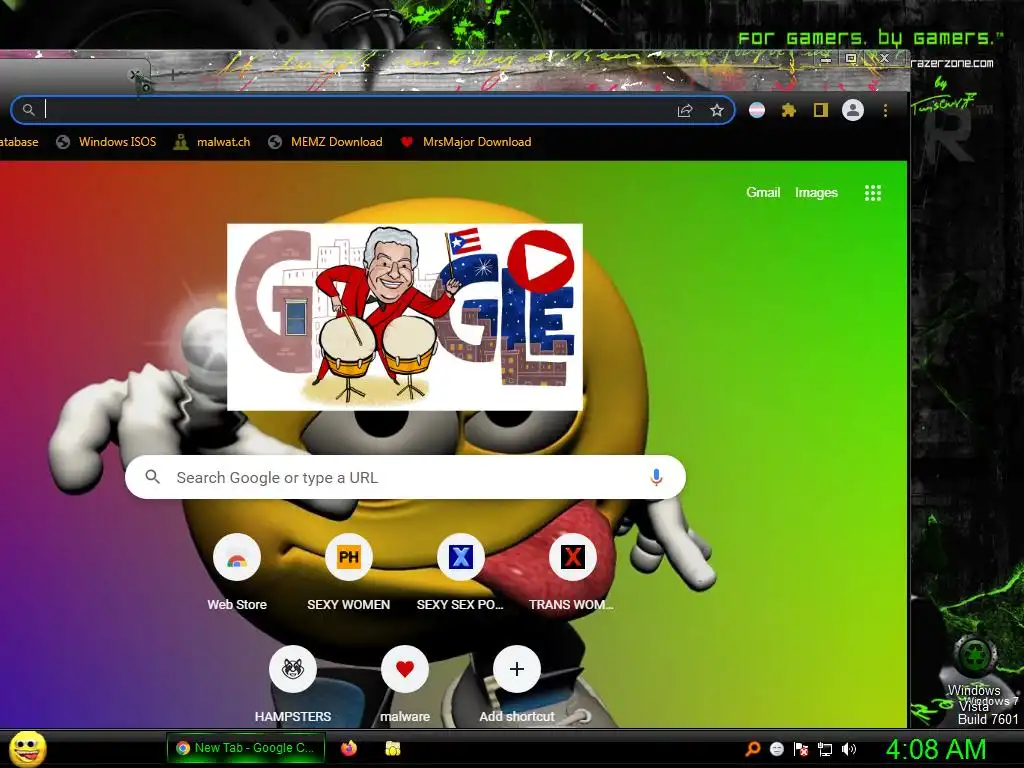Open Gmail from the New Tab page
This screenshot has height=768, width=1024.
763,193
